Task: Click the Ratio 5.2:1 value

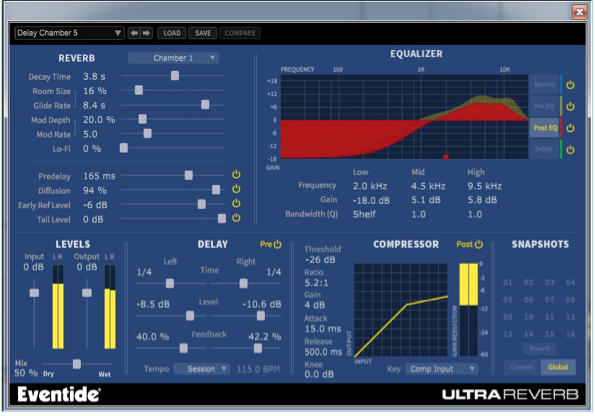Action: click(316, 283)
